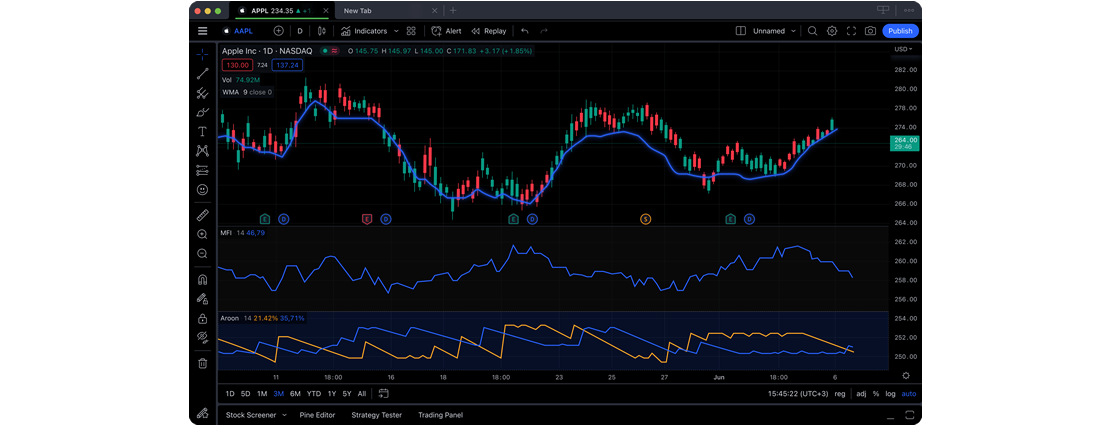Expand the Stock Screener dropdown
The width and height of the screenshot is (1110, 426).
click(285, 415)
